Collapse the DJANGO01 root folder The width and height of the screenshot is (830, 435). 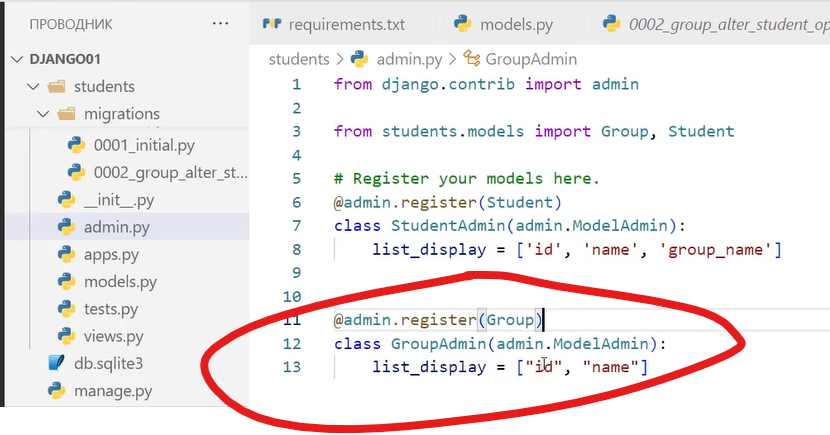[x=17, y=60]
